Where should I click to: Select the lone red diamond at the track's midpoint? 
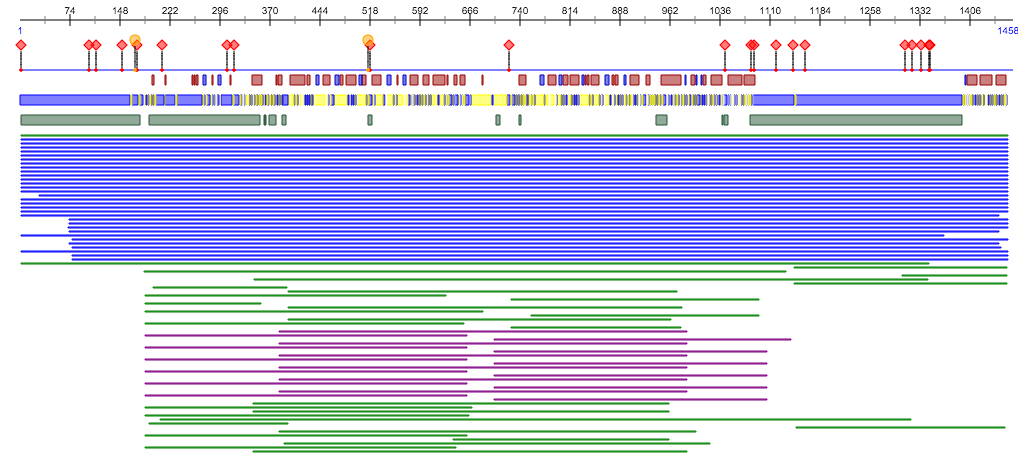[x=509, y=45]
